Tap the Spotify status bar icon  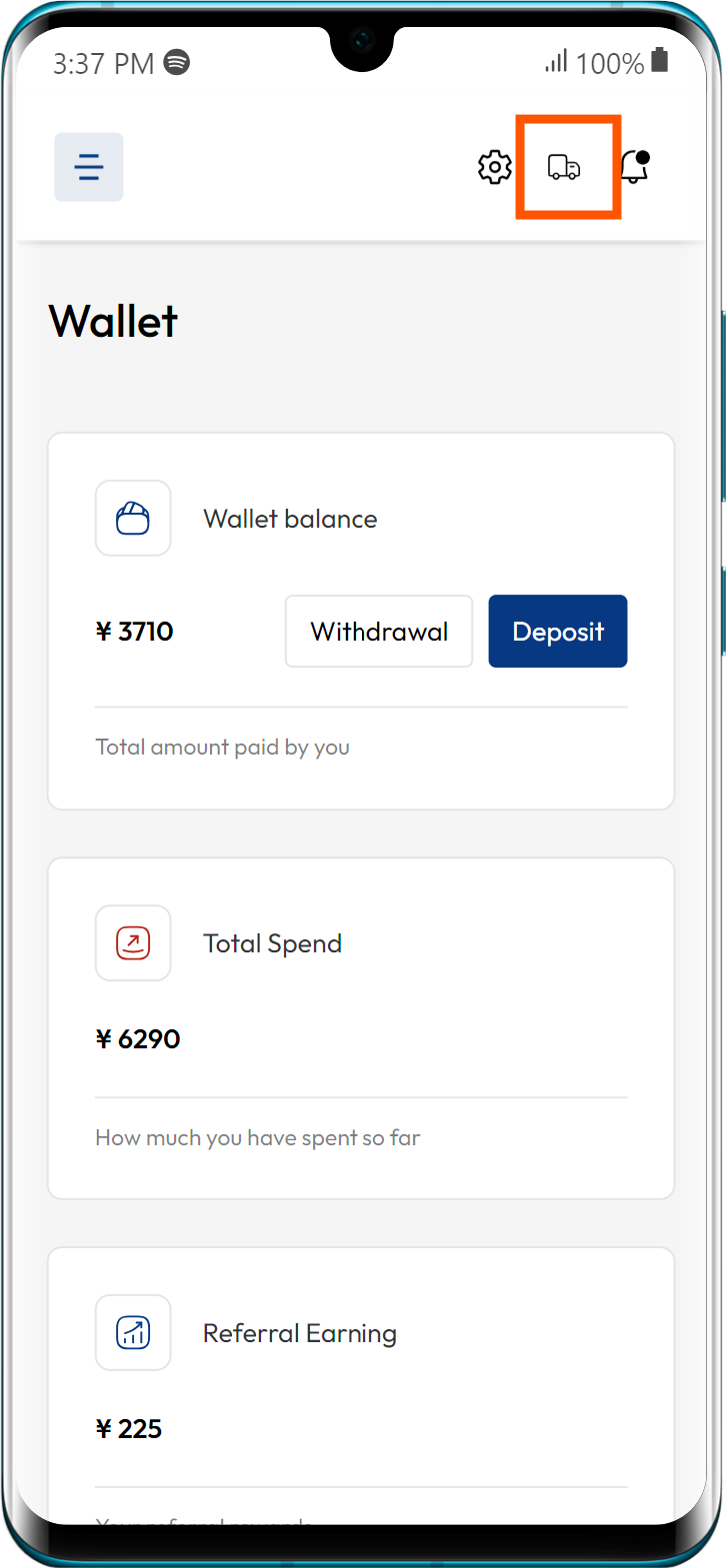point(177,62)
